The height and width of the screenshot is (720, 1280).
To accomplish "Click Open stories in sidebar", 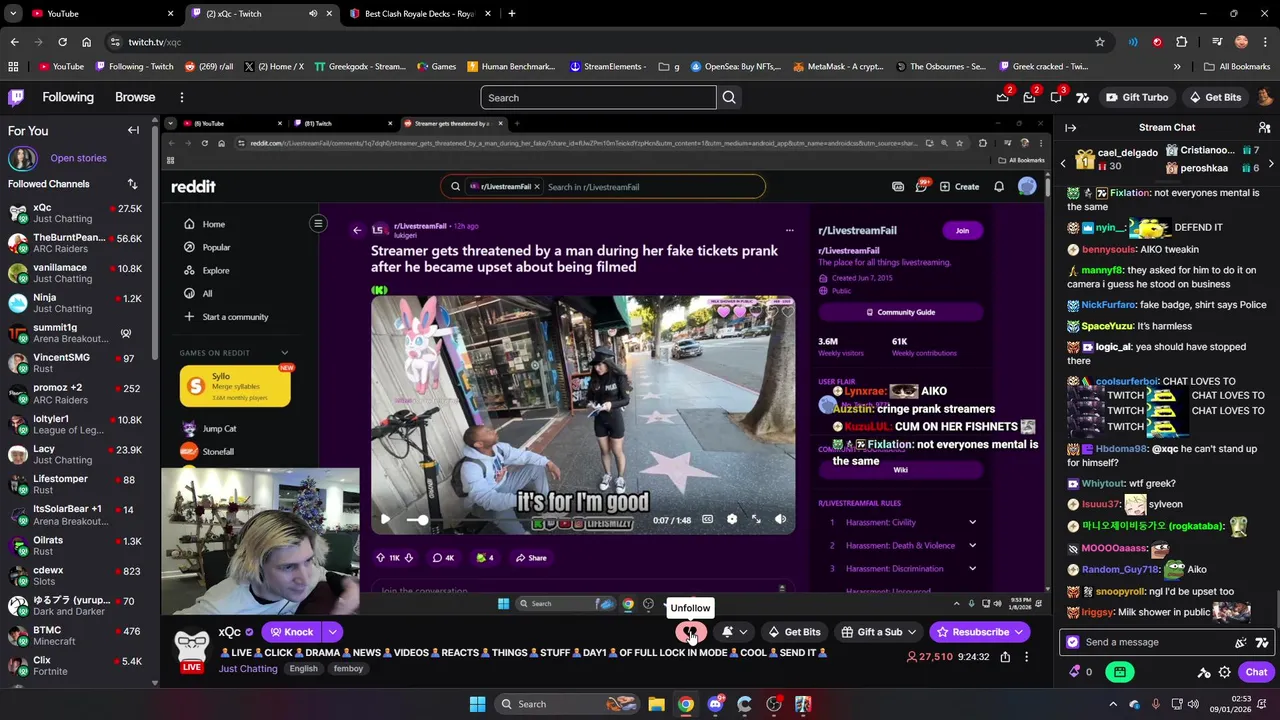I will click(x=78, y=158).
